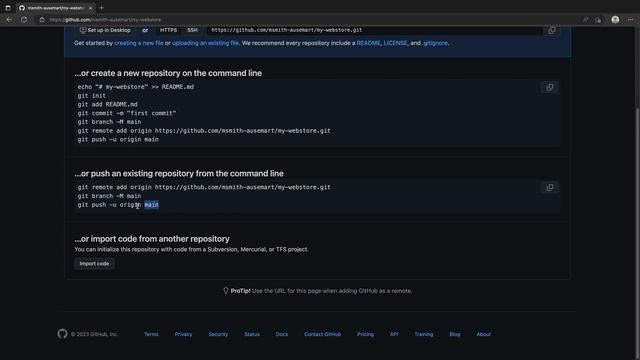640x360 pixels.
Task: Select the my-webstore GitHub tab
Action: pos(55,8)
